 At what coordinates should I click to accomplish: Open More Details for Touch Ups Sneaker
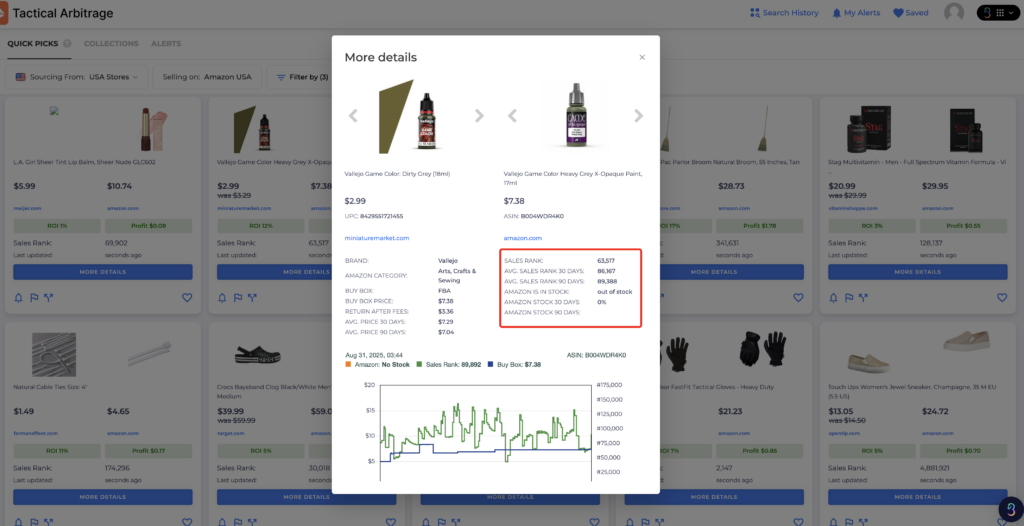918,497
